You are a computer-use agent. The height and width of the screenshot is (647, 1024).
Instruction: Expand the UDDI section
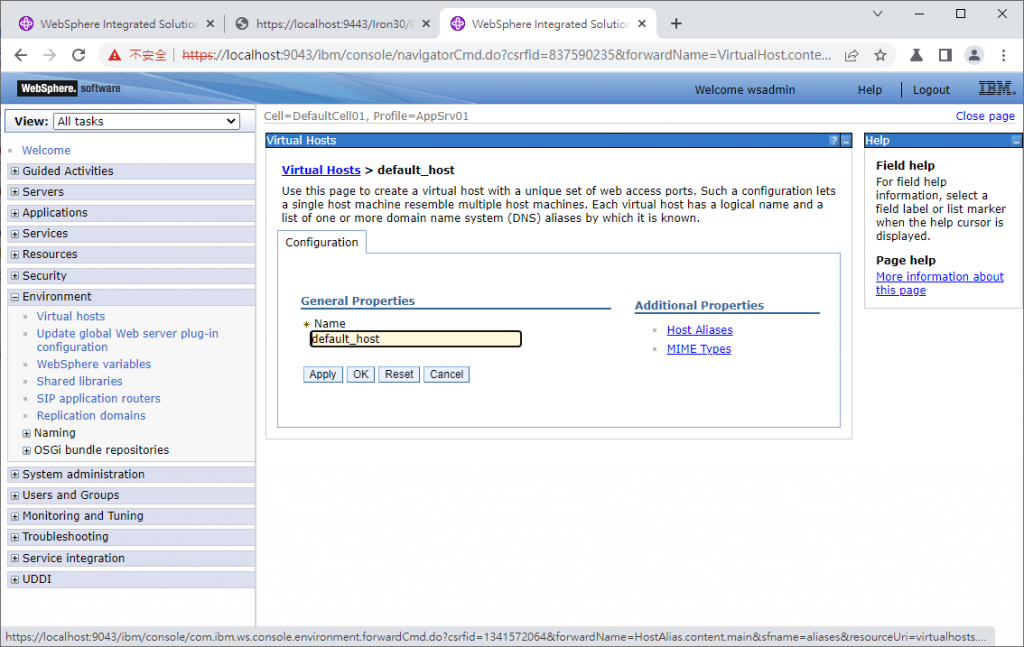click(x=15, y=579)
